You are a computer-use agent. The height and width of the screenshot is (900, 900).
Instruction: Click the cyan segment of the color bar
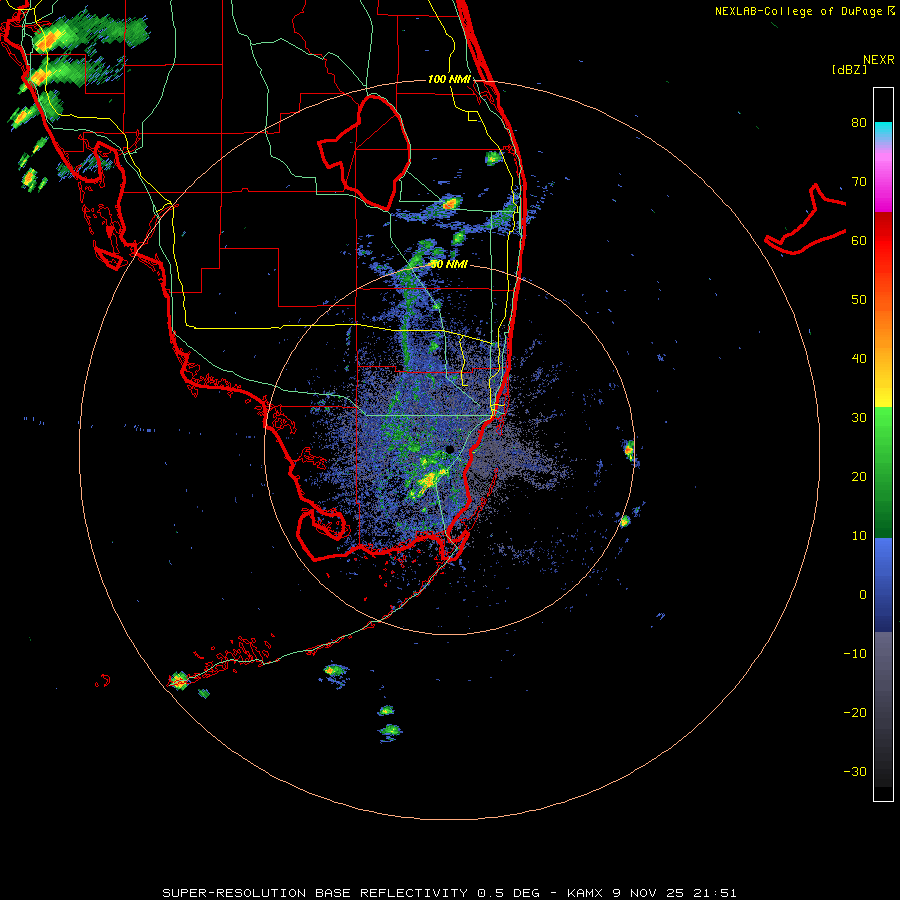(883, 131)
